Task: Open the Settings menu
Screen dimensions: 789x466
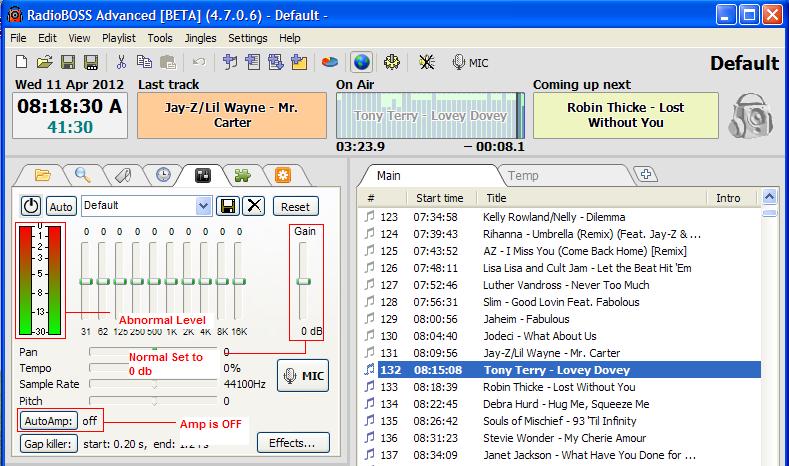Action: point(248,38)
